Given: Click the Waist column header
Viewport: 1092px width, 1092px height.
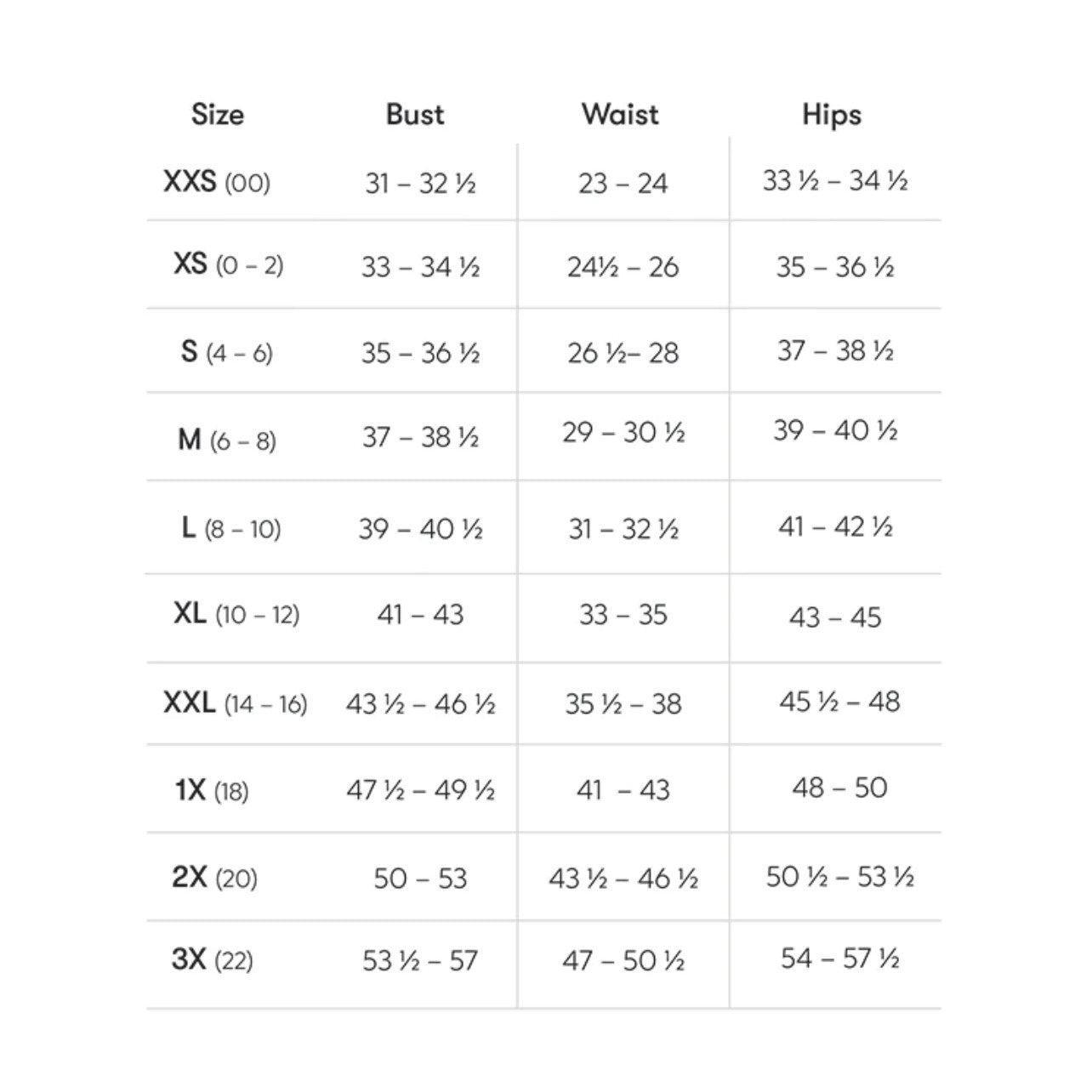Looking at the screenshot, I should click(620, 115).
